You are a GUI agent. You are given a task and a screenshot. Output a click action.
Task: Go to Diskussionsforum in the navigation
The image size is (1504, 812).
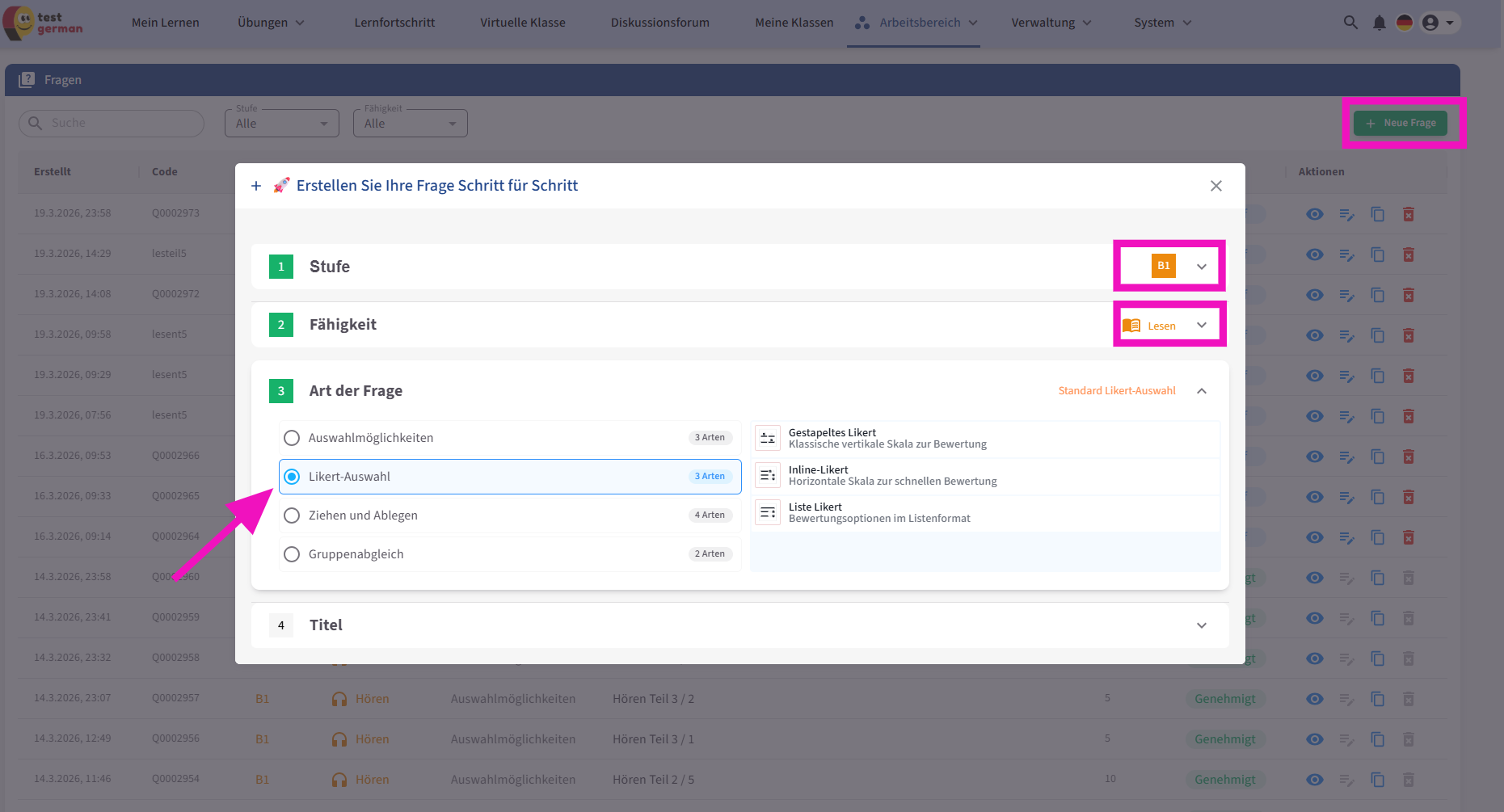[x=659, y=23]
